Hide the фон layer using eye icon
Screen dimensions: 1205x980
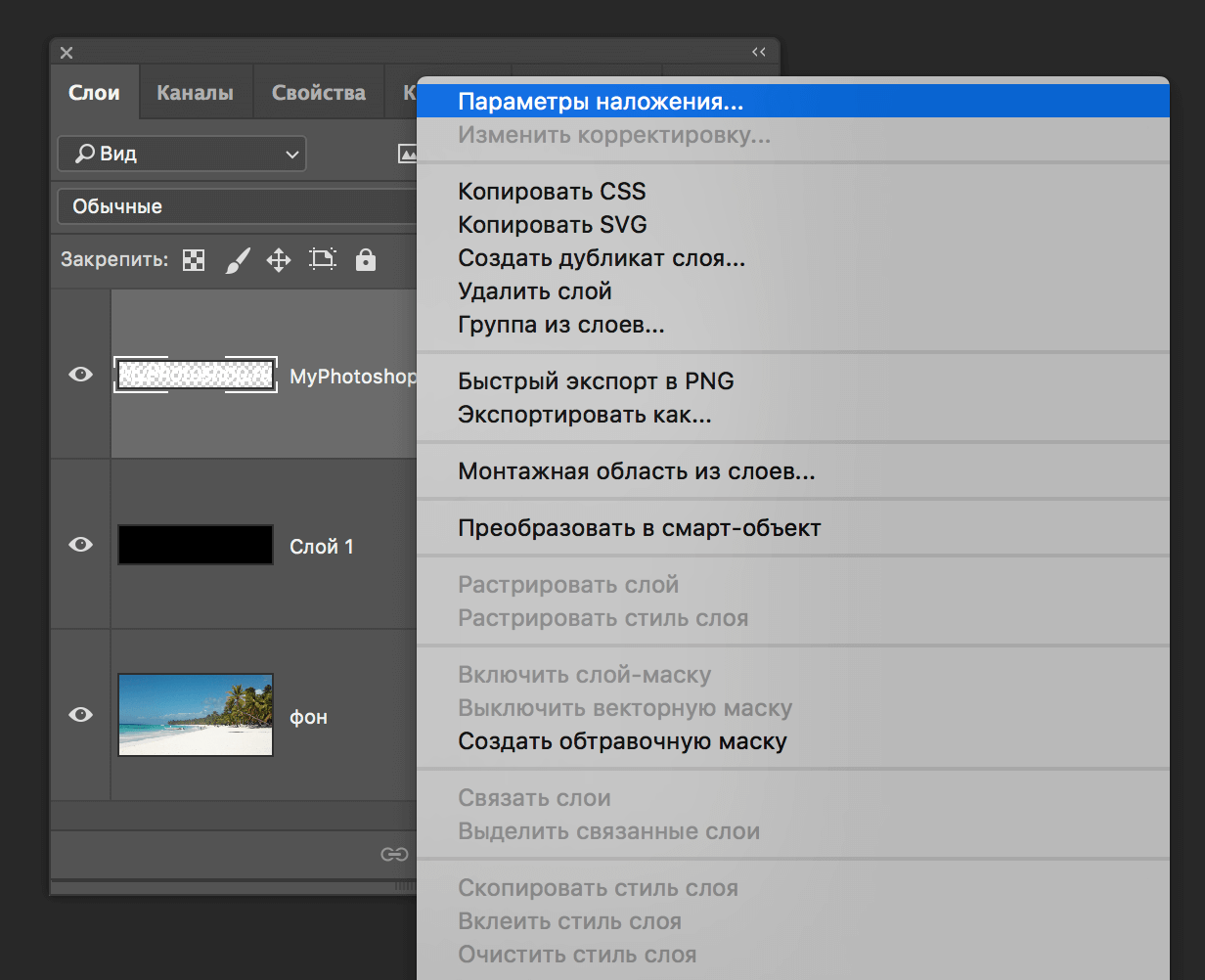[x=80, y=715]
